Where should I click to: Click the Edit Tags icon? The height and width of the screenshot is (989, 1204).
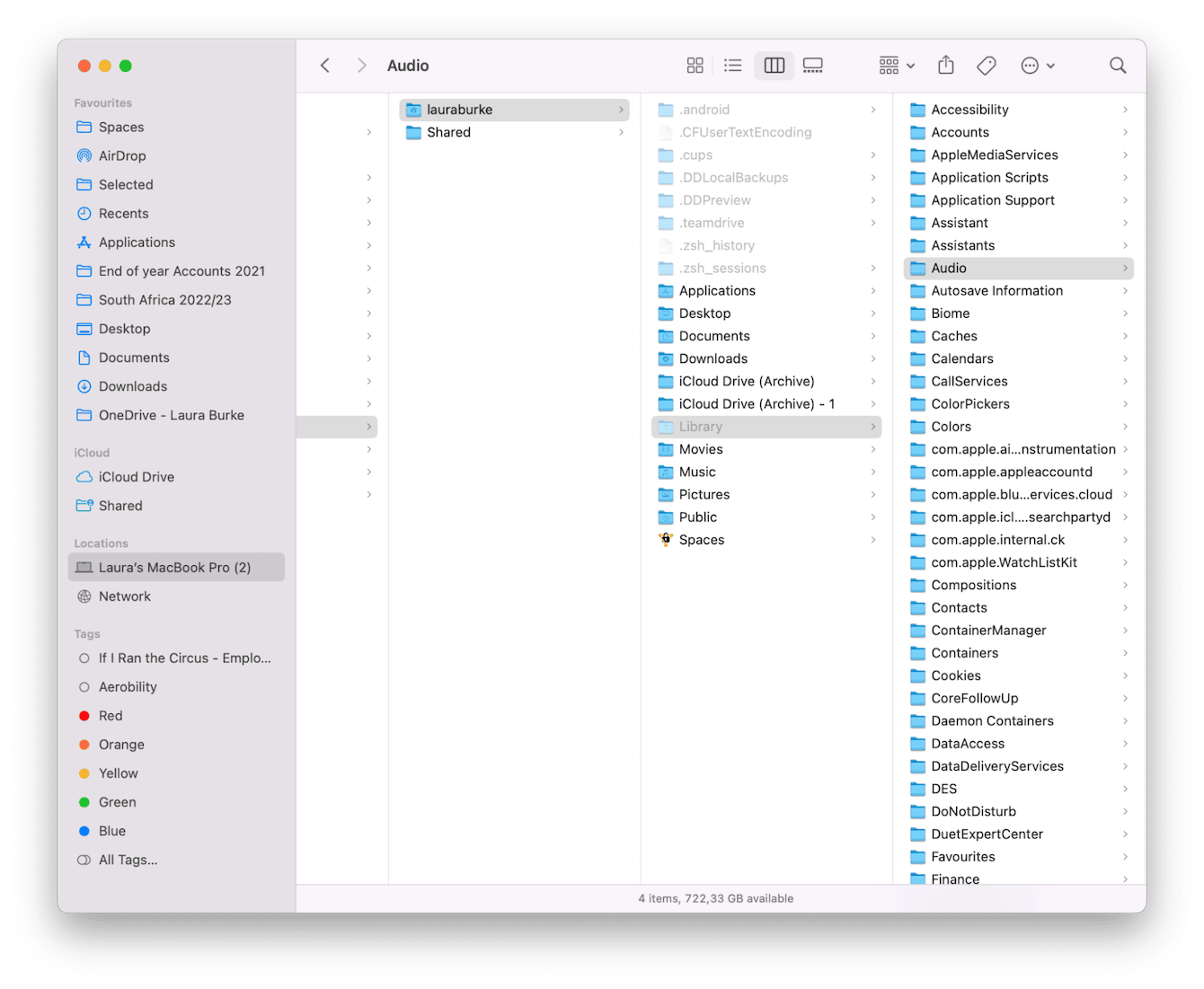[x=986, y=66]
